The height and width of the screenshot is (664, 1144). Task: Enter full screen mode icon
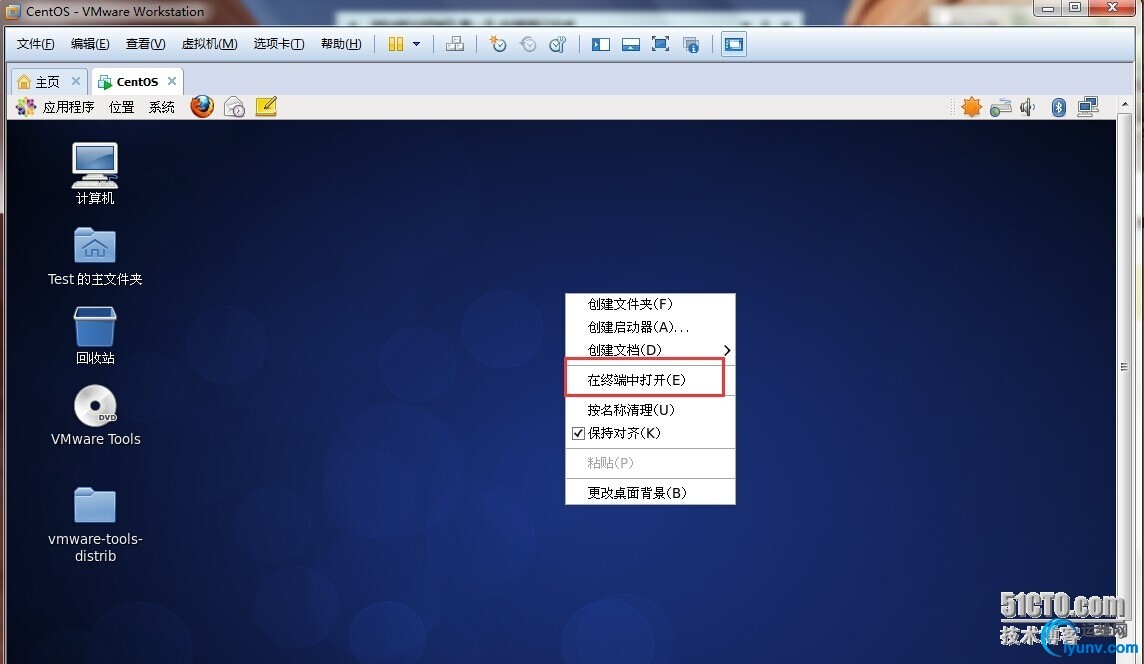pyautogui.click(x=660, y=45)
